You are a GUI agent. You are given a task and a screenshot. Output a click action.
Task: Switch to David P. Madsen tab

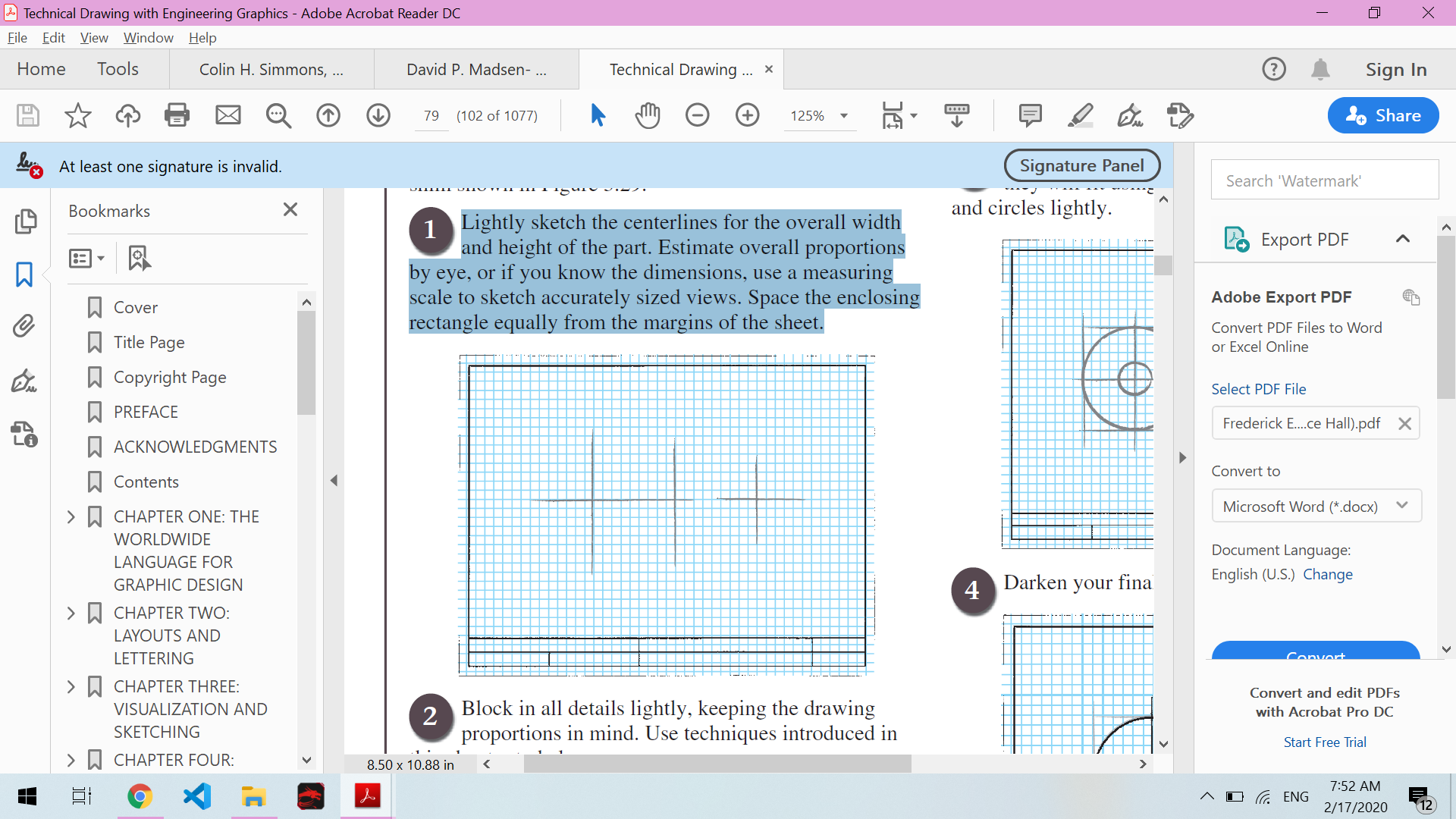pos(476,70)
